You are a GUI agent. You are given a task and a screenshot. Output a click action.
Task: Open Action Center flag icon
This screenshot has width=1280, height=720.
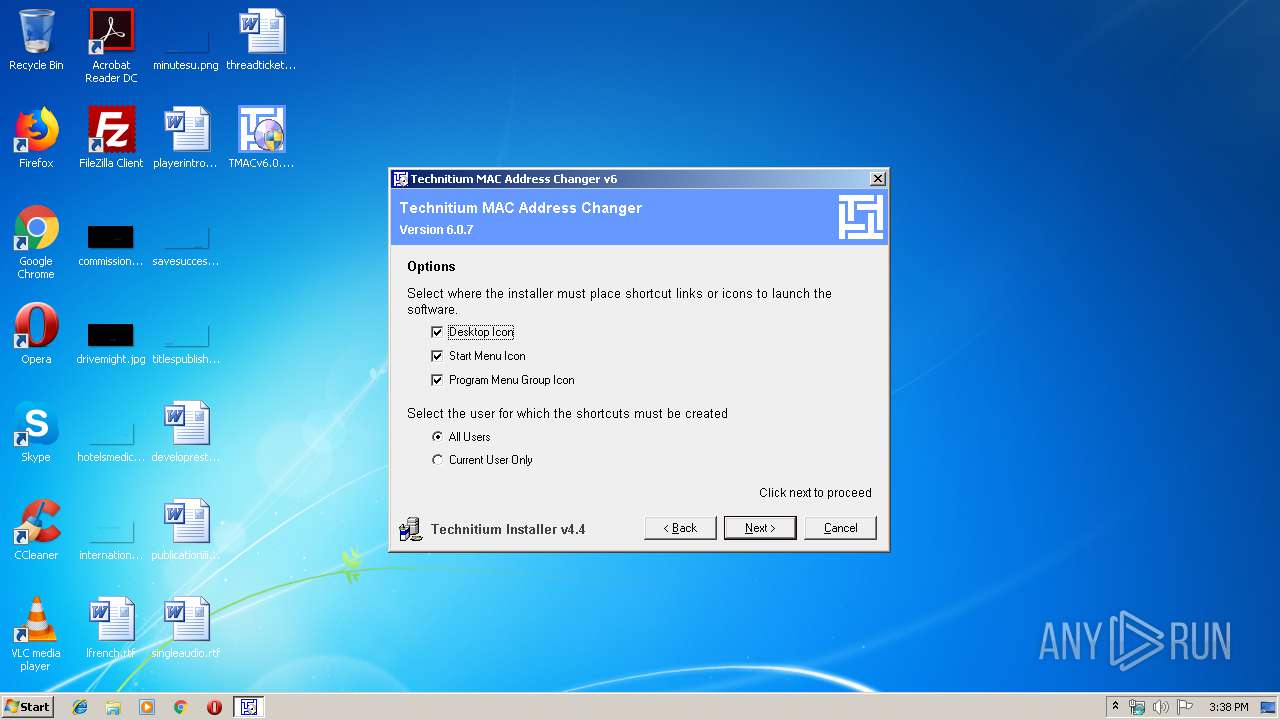[x=1185, y=707]
